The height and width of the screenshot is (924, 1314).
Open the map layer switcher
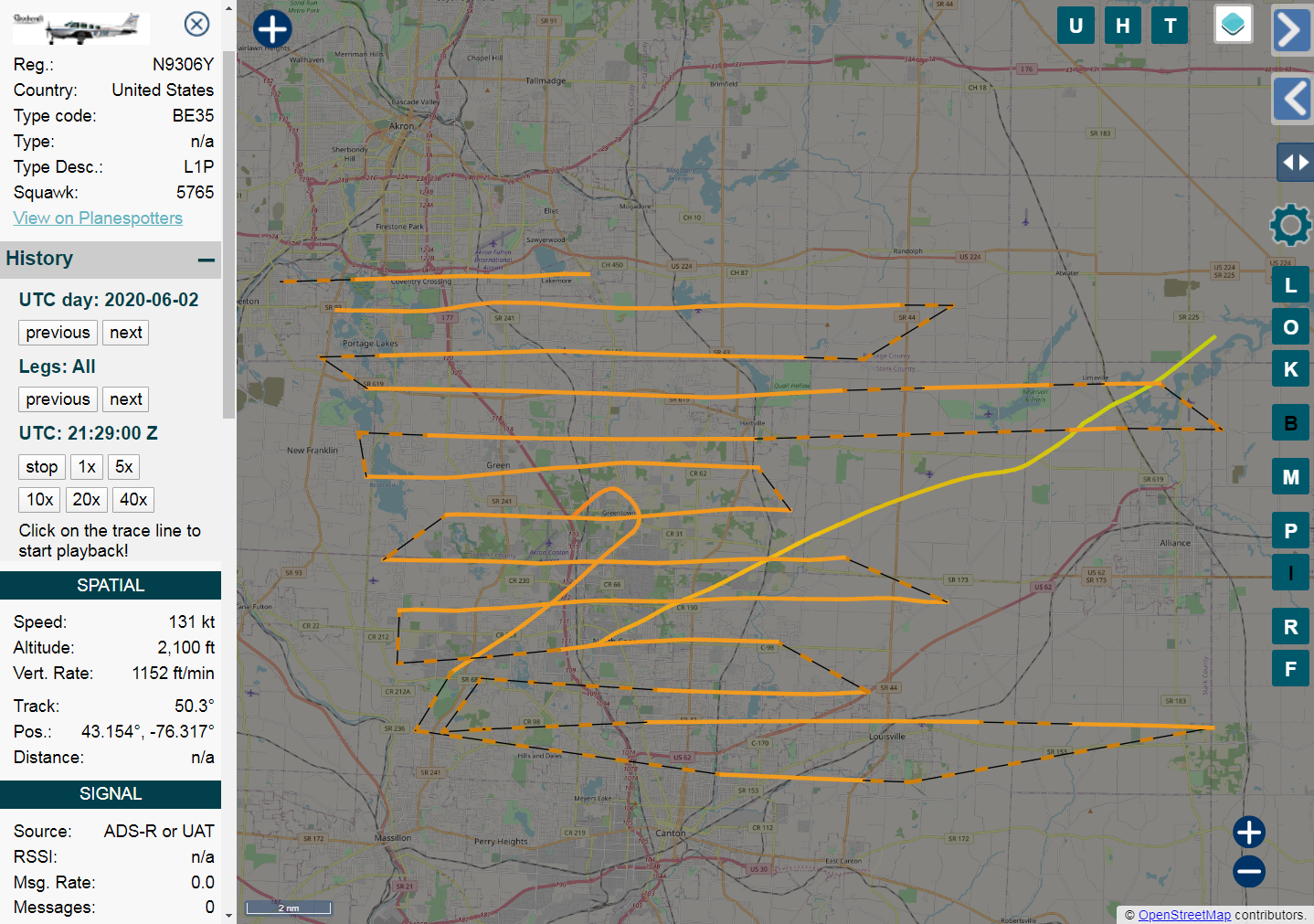point(1233,25)
